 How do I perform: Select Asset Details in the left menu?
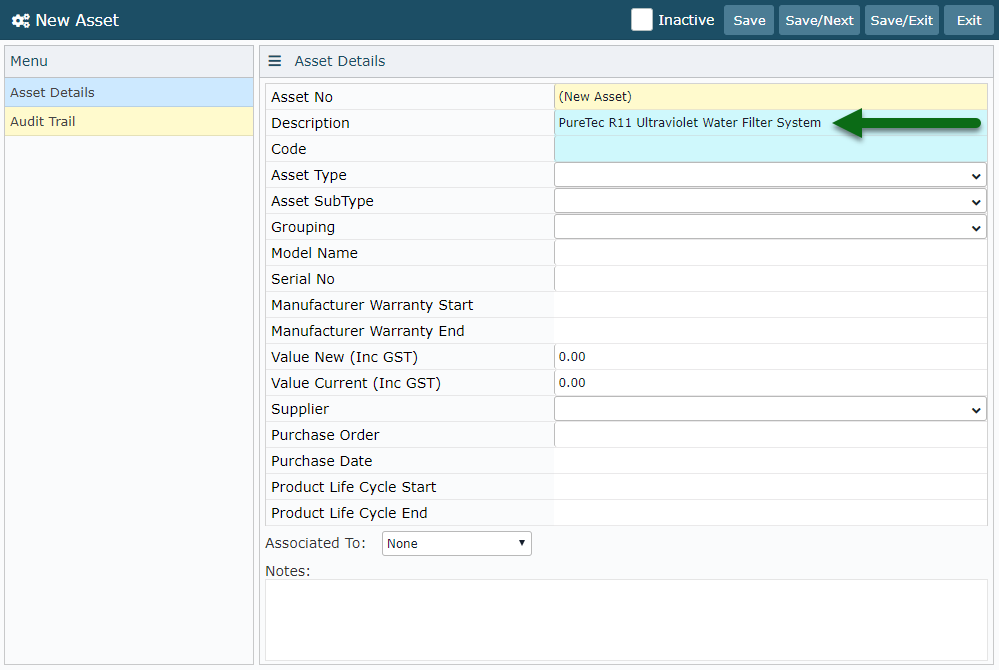(129, 92)
